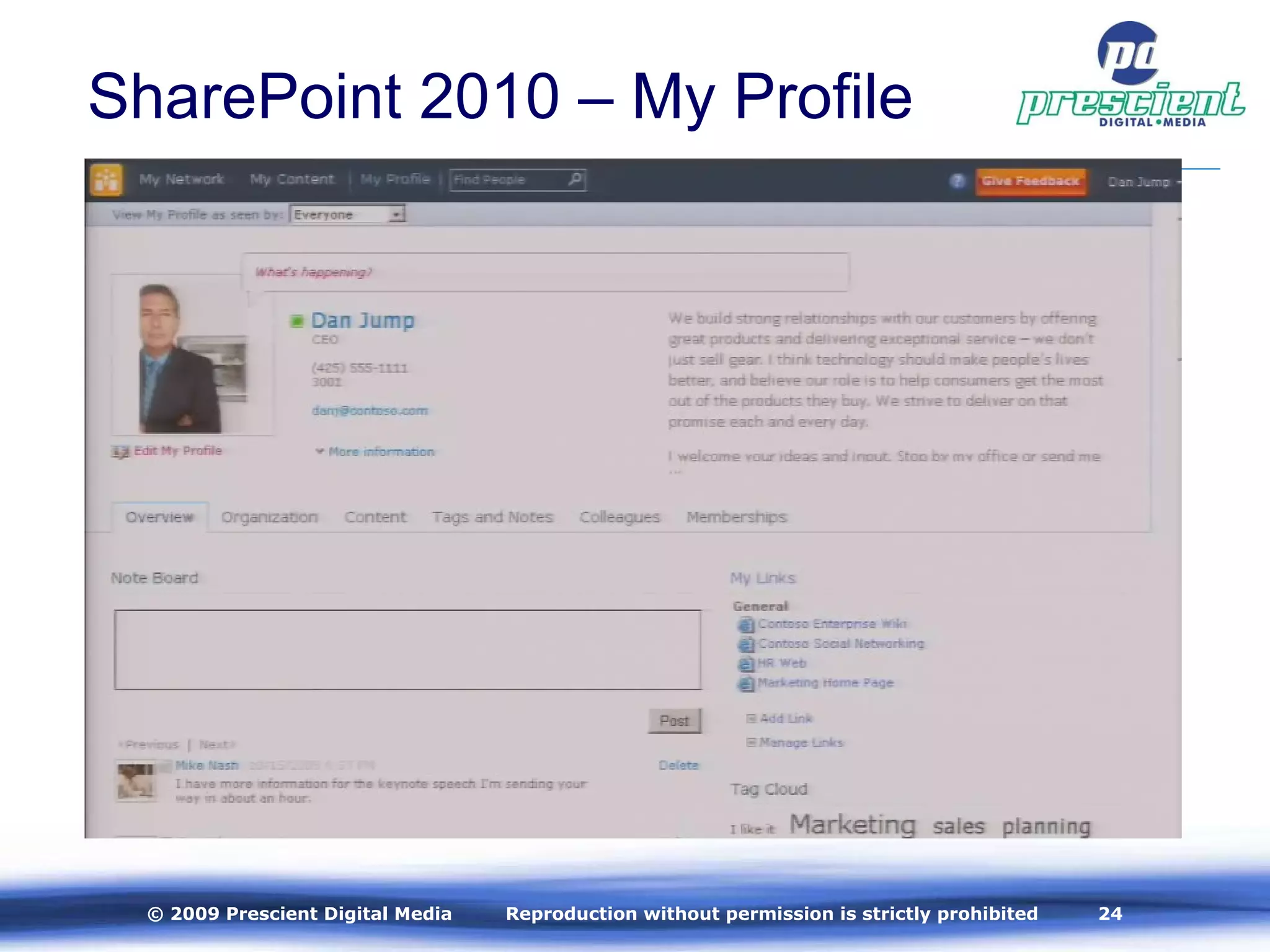
Task: Click the (425) 555-1111 phone number
Action: tap(360, 368)
